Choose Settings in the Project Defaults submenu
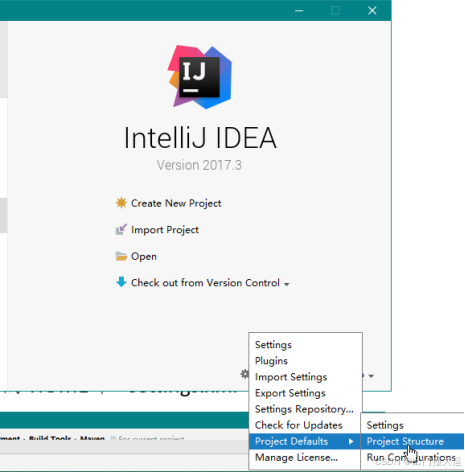 pos(412,425)
